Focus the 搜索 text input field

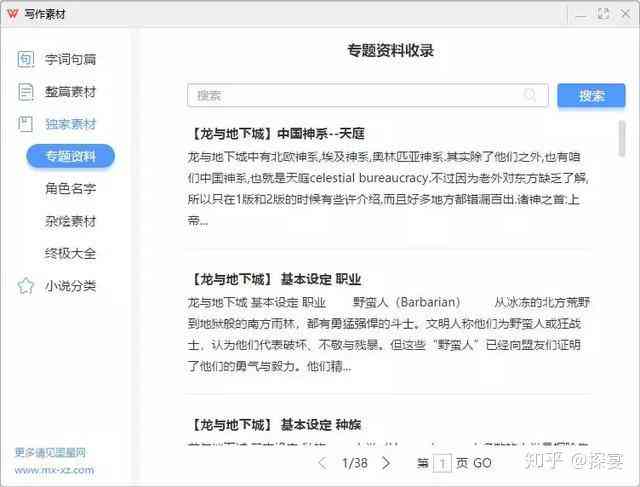click(x=367, y=96)
